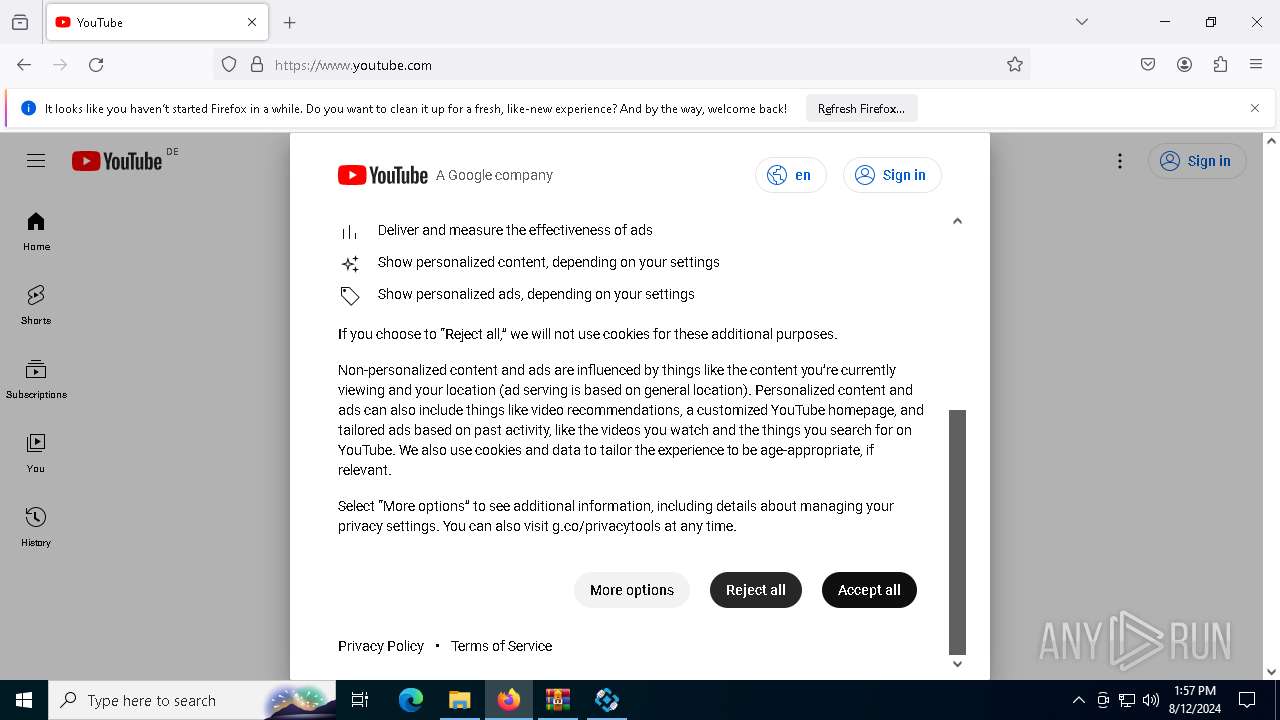Open the Privacy Policy link
Image resolution: width=1280 pixels, height=720 pixels.
coord(381,646)
